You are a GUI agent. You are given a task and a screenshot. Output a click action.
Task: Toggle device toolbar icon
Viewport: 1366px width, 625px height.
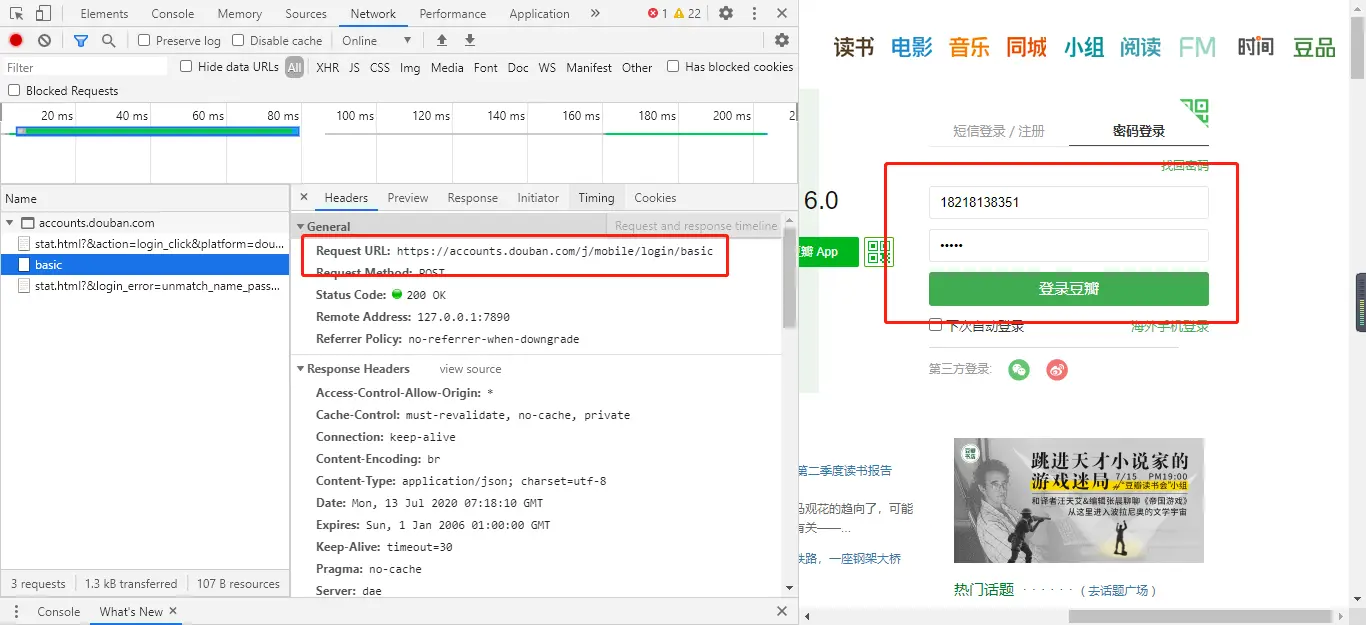(x=43, y=14)
